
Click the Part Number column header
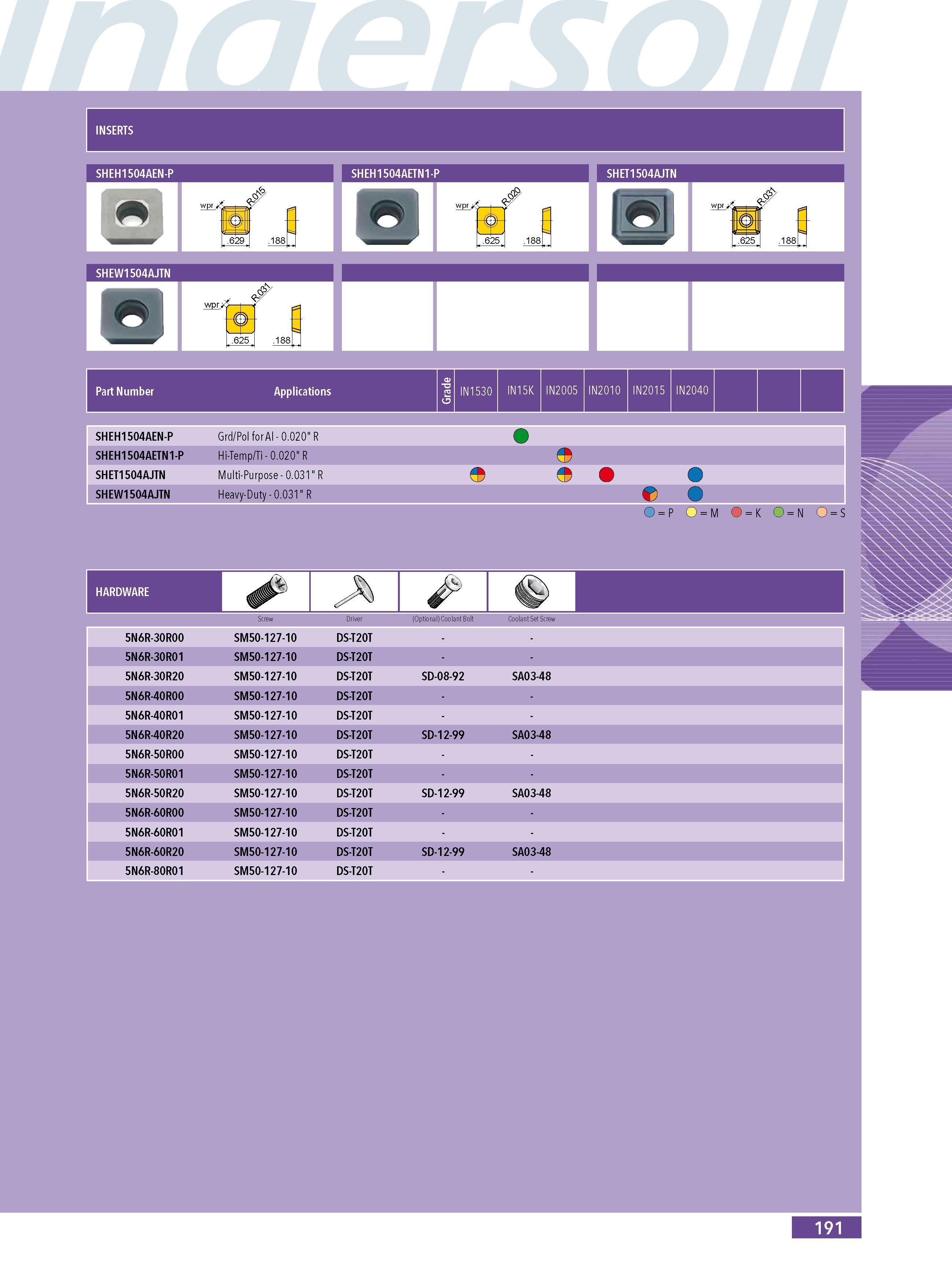(125, 392)
